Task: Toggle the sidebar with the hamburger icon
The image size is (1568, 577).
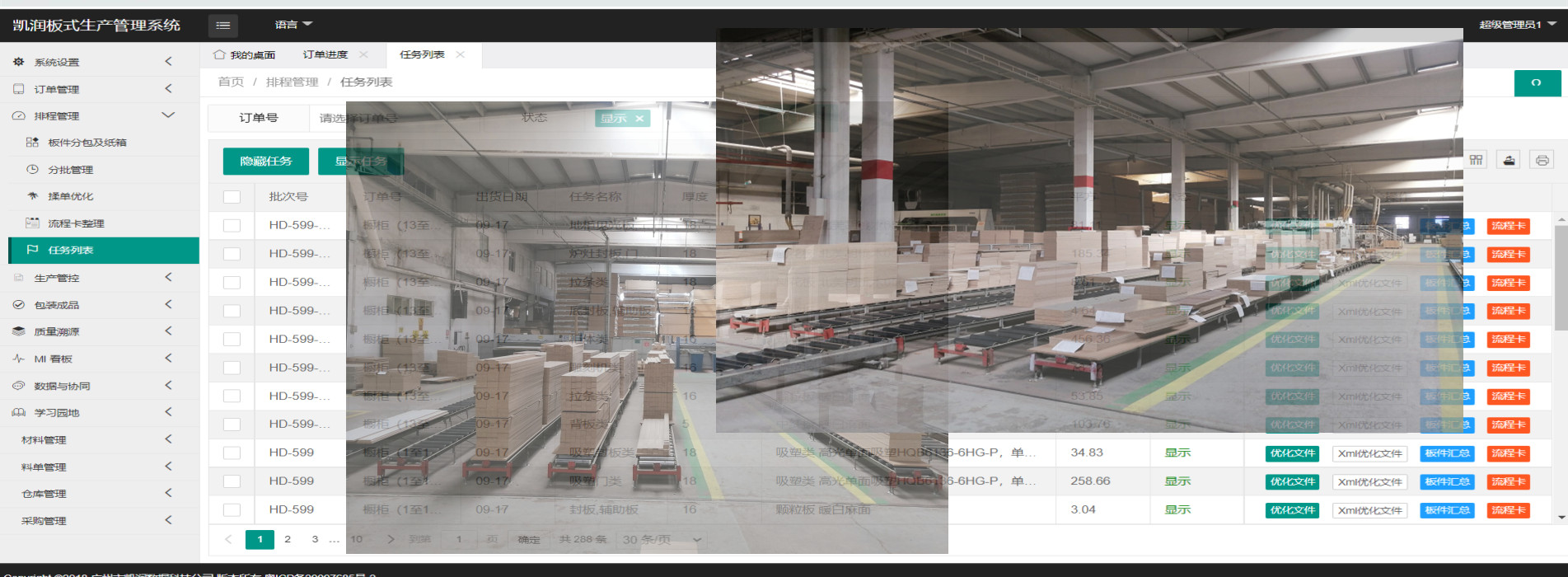Action: (x=222, y=26)
